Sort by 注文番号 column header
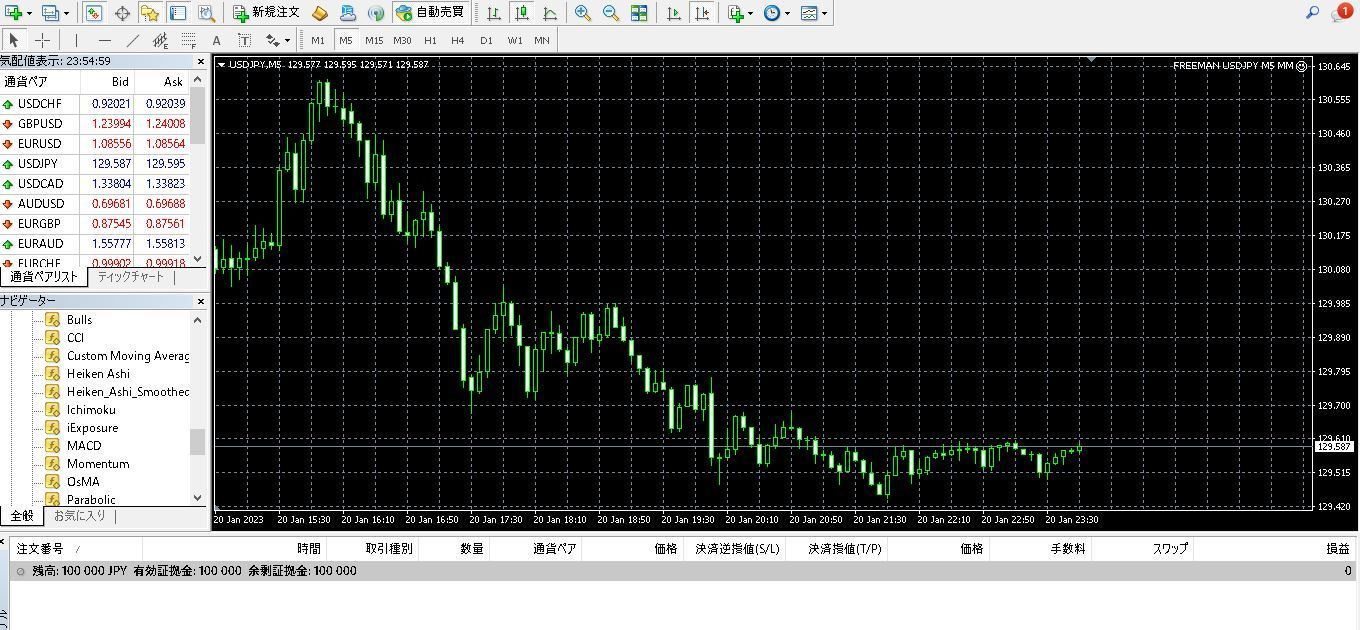 pyautogui.click(x=76, y=548)
